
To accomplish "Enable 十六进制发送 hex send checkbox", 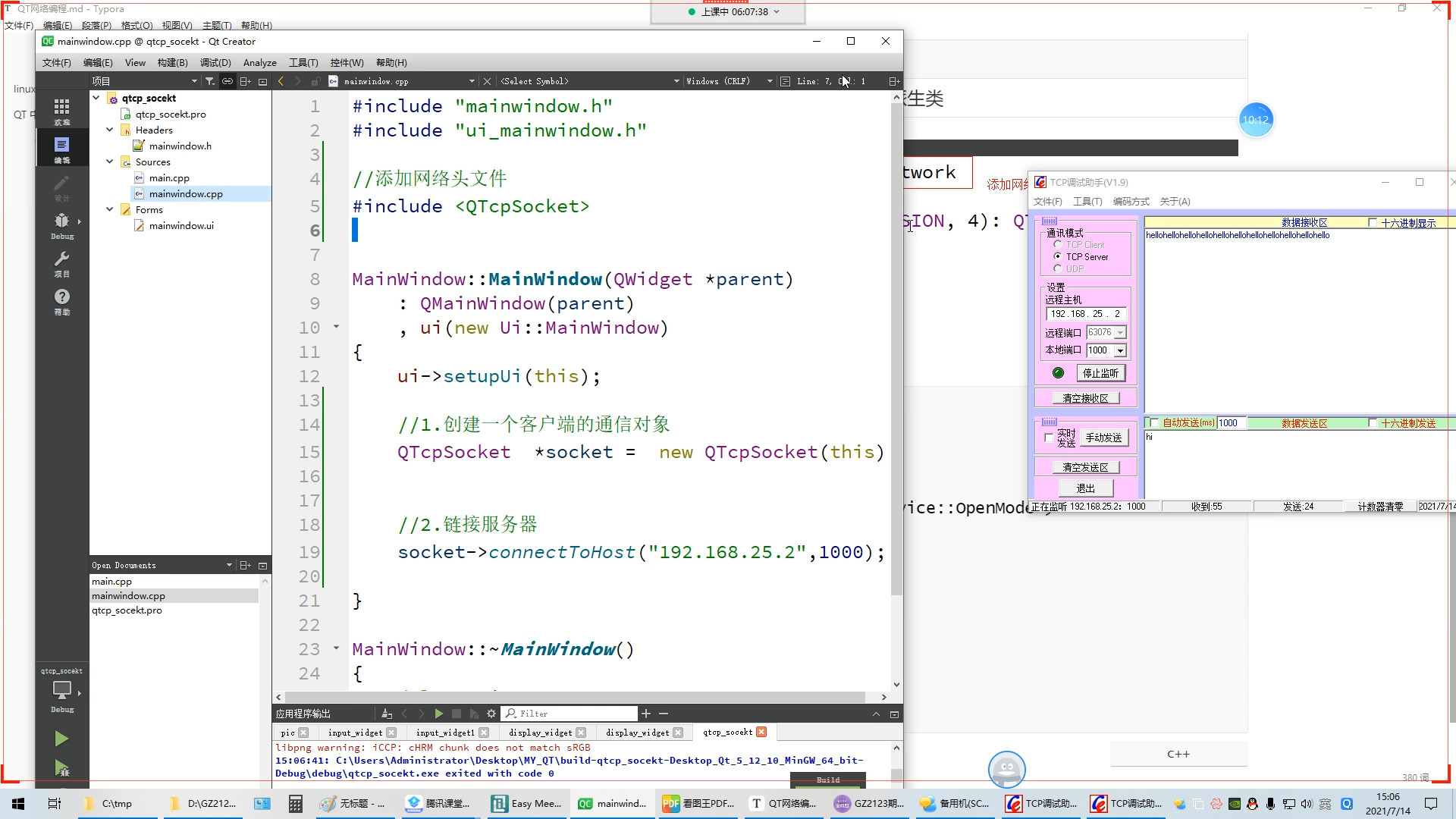I will tap(1373, 422).
